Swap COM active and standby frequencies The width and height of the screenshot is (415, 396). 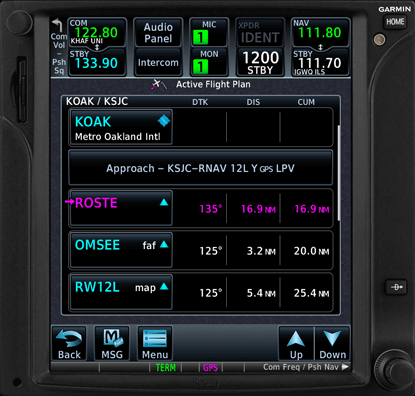click(x=97, y=47)
